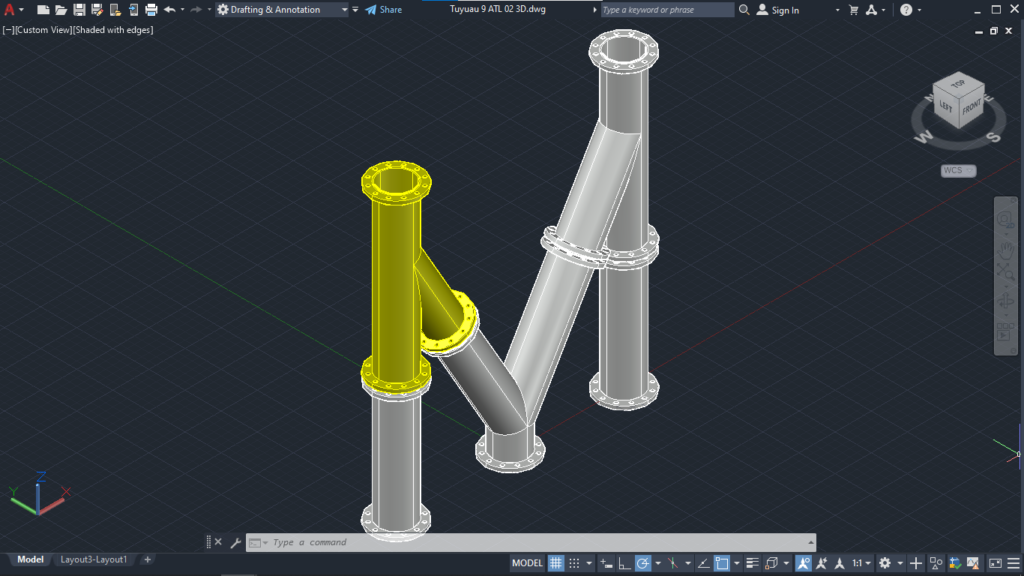
Task: Save the drawing with the Save icon
Action: [x=79, y=10]
